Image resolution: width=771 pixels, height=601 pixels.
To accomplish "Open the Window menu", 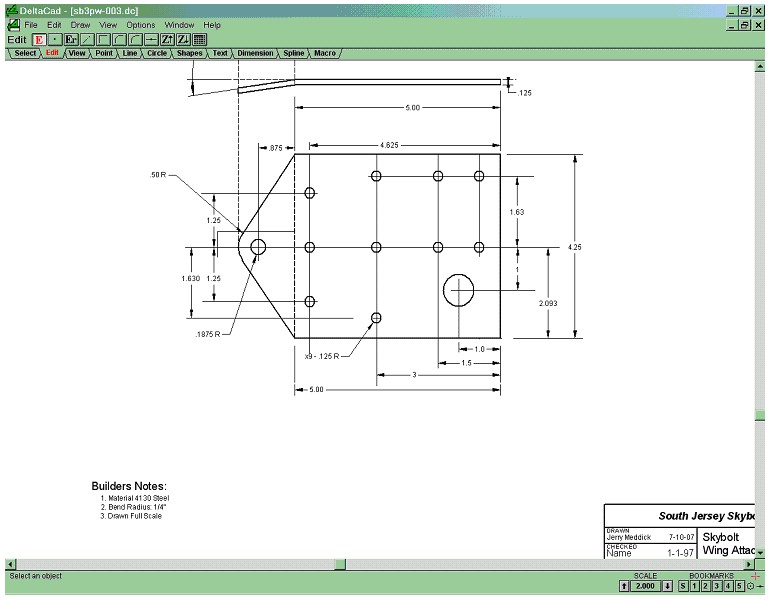I will 180,24.
